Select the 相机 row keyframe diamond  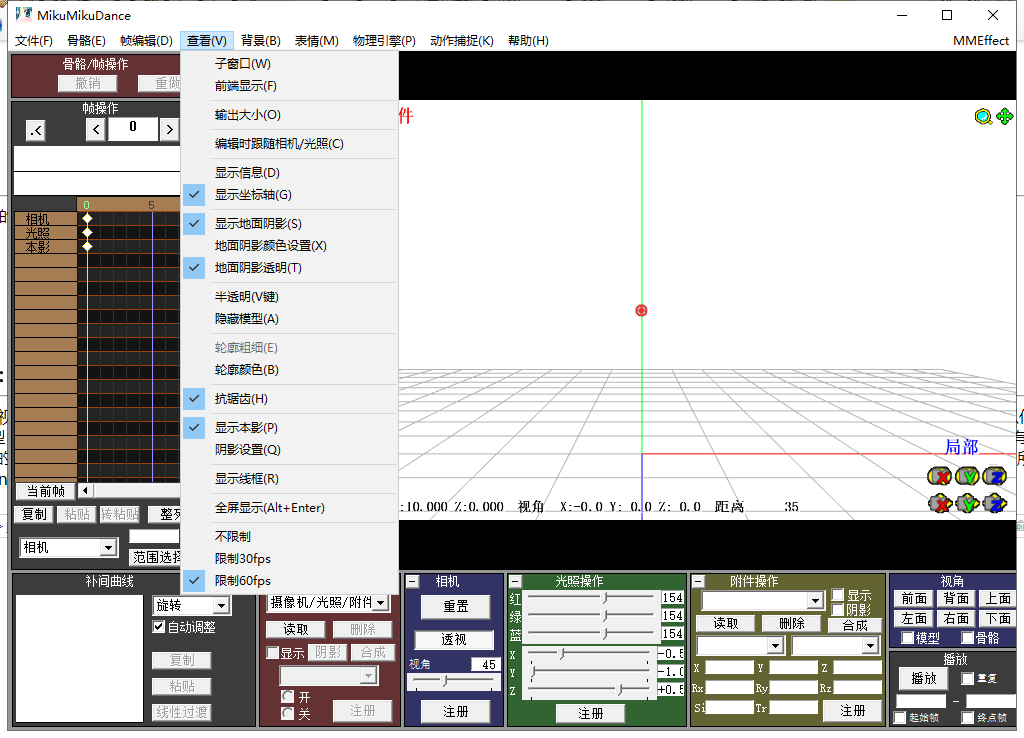[87, 219]
